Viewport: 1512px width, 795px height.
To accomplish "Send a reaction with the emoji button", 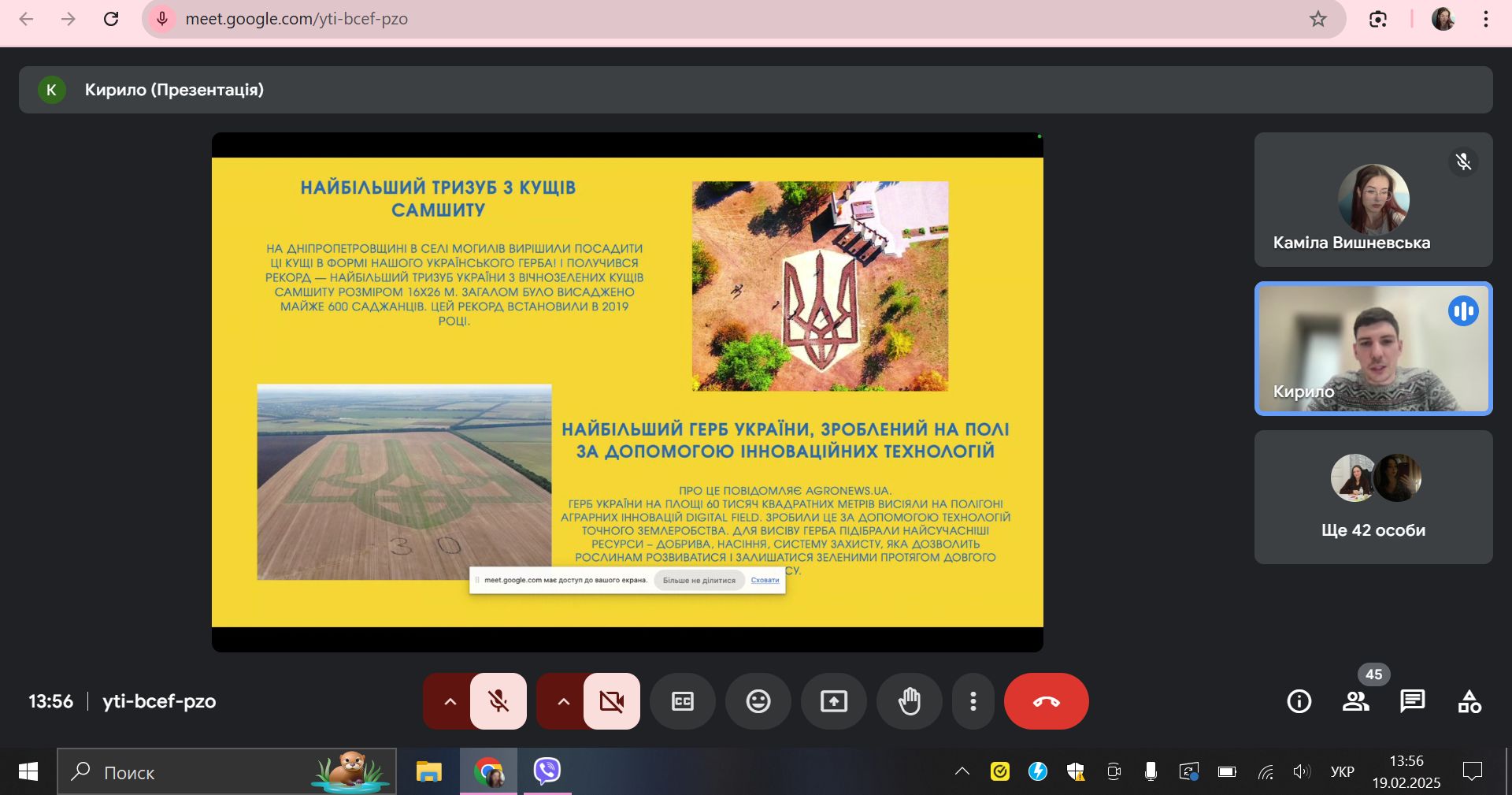I will (758, 701).
